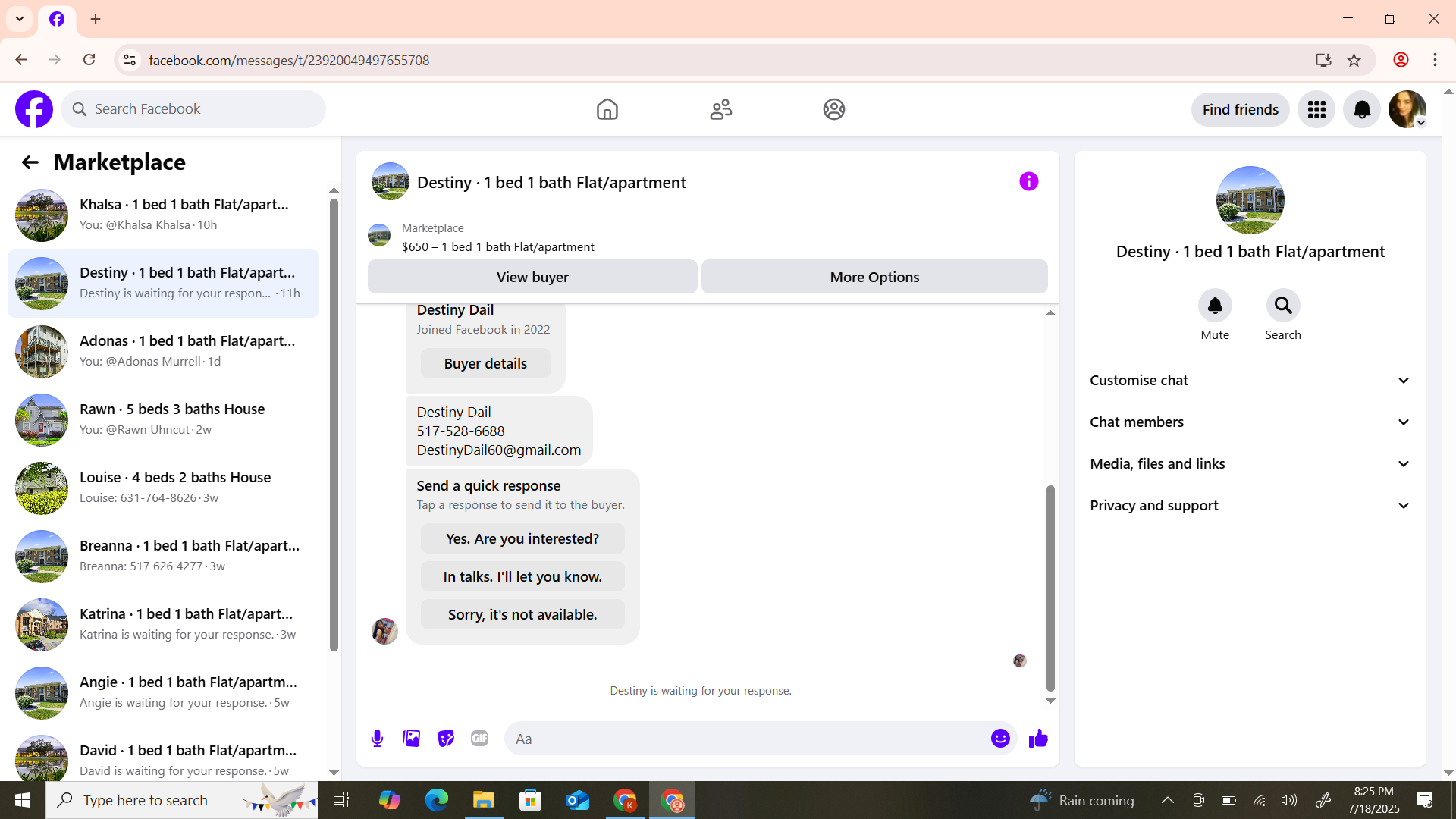
Task: Go to the Facebook Home tab
Action: (x=607, y=110)
